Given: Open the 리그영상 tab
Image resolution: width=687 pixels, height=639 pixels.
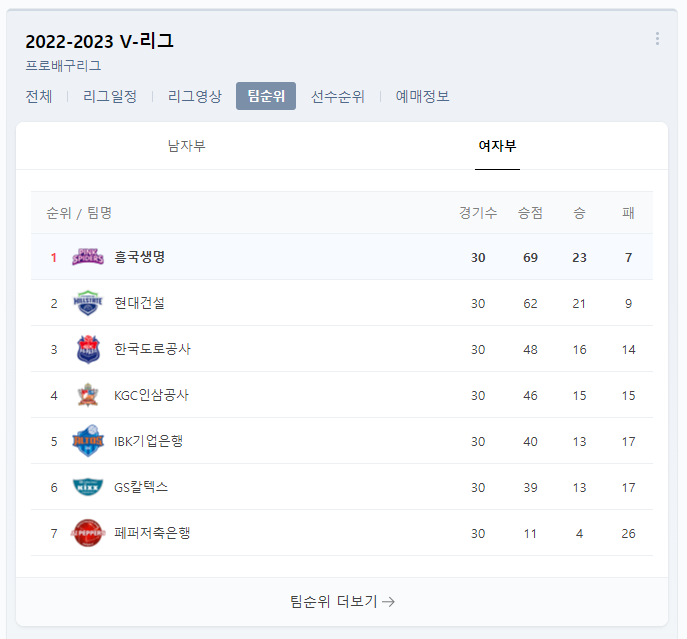Looking at the screenshot, I should [195, 96].
